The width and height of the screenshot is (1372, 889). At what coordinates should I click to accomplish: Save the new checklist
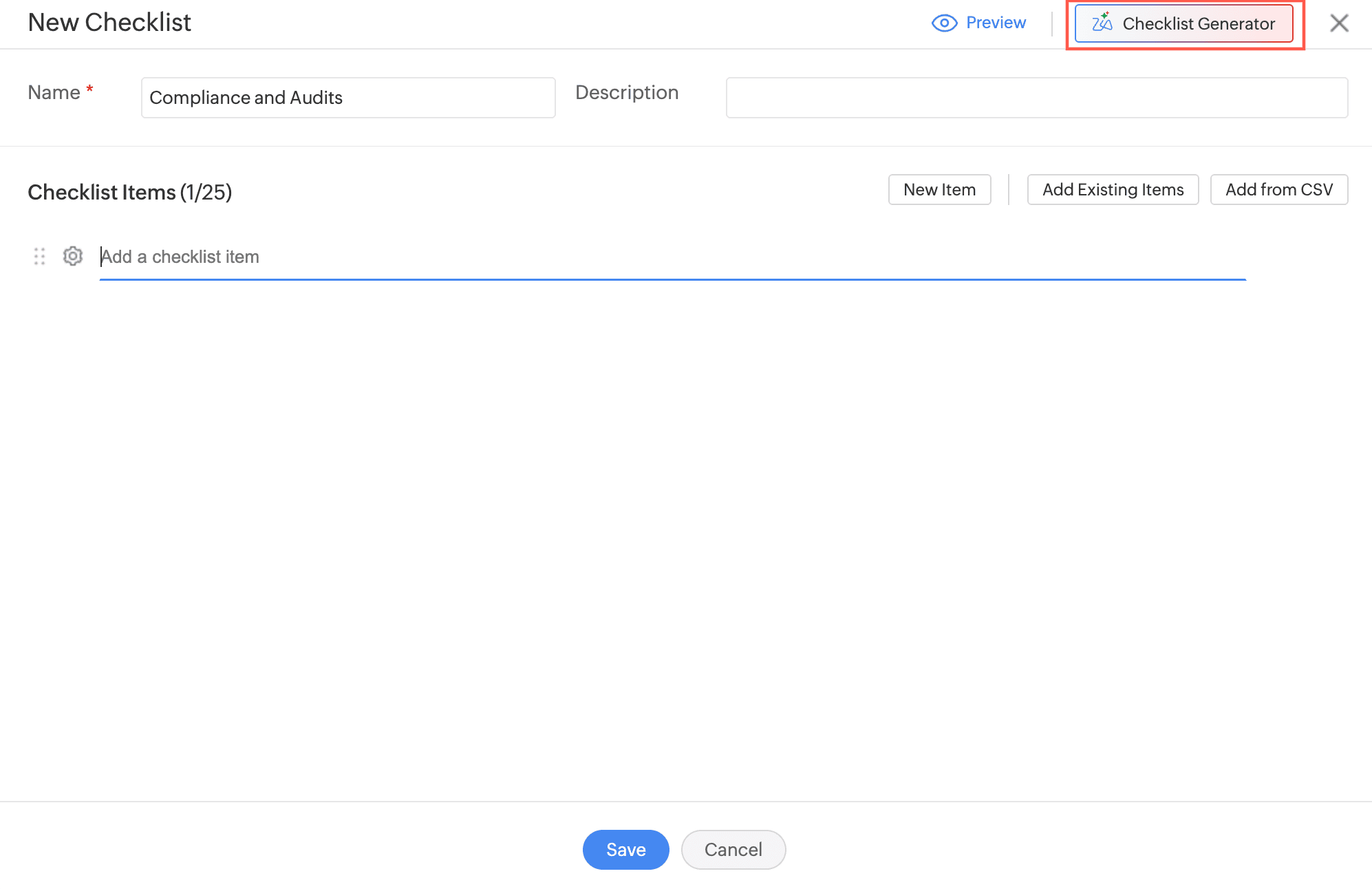(625, 850)
